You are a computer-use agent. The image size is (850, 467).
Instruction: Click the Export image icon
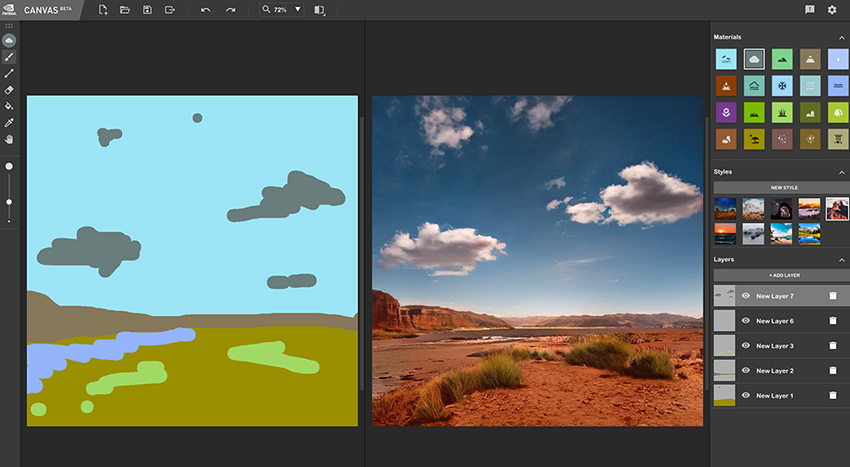point(170,10)
